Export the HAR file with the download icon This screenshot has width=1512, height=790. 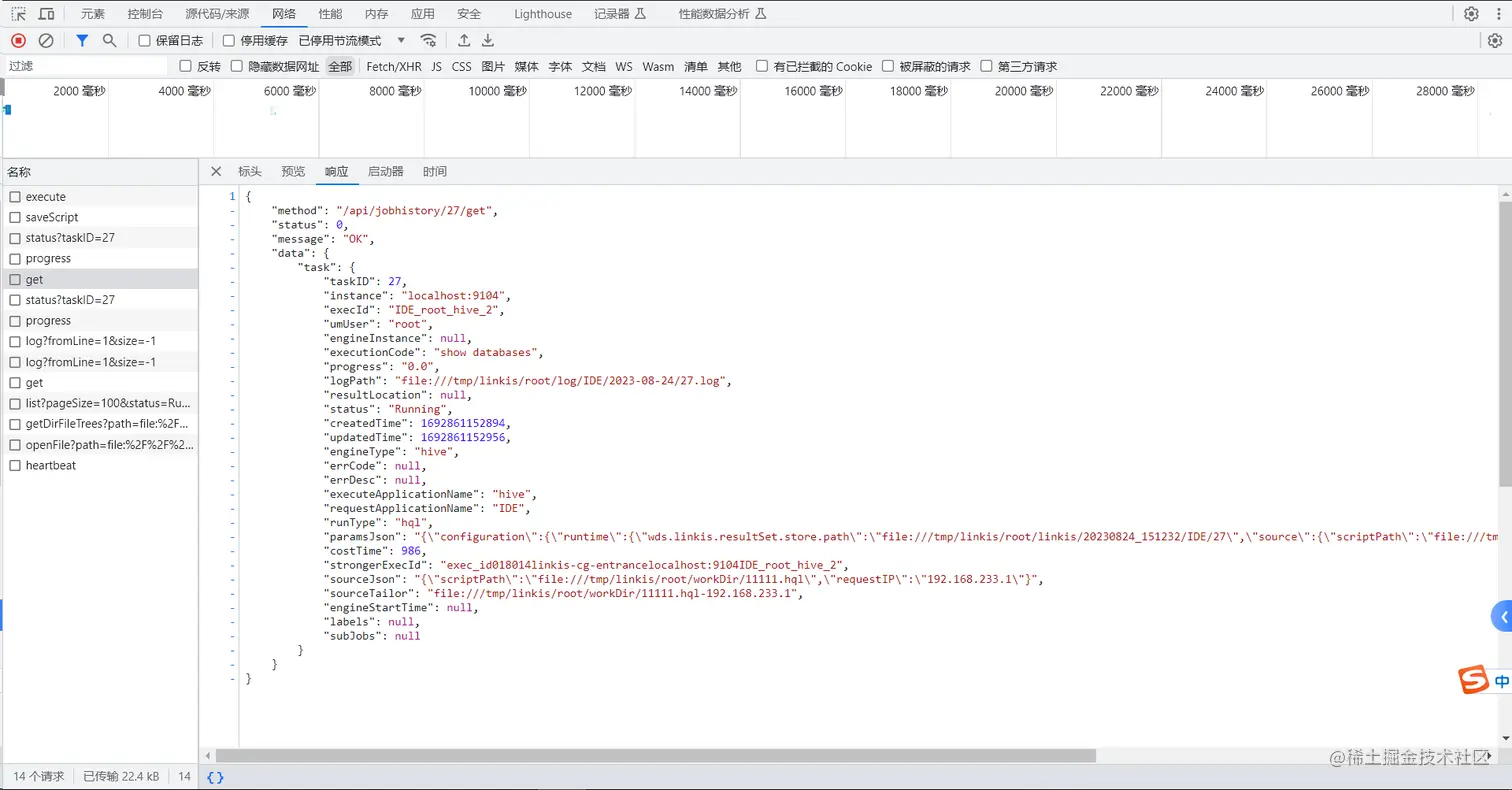coord(488,40)
